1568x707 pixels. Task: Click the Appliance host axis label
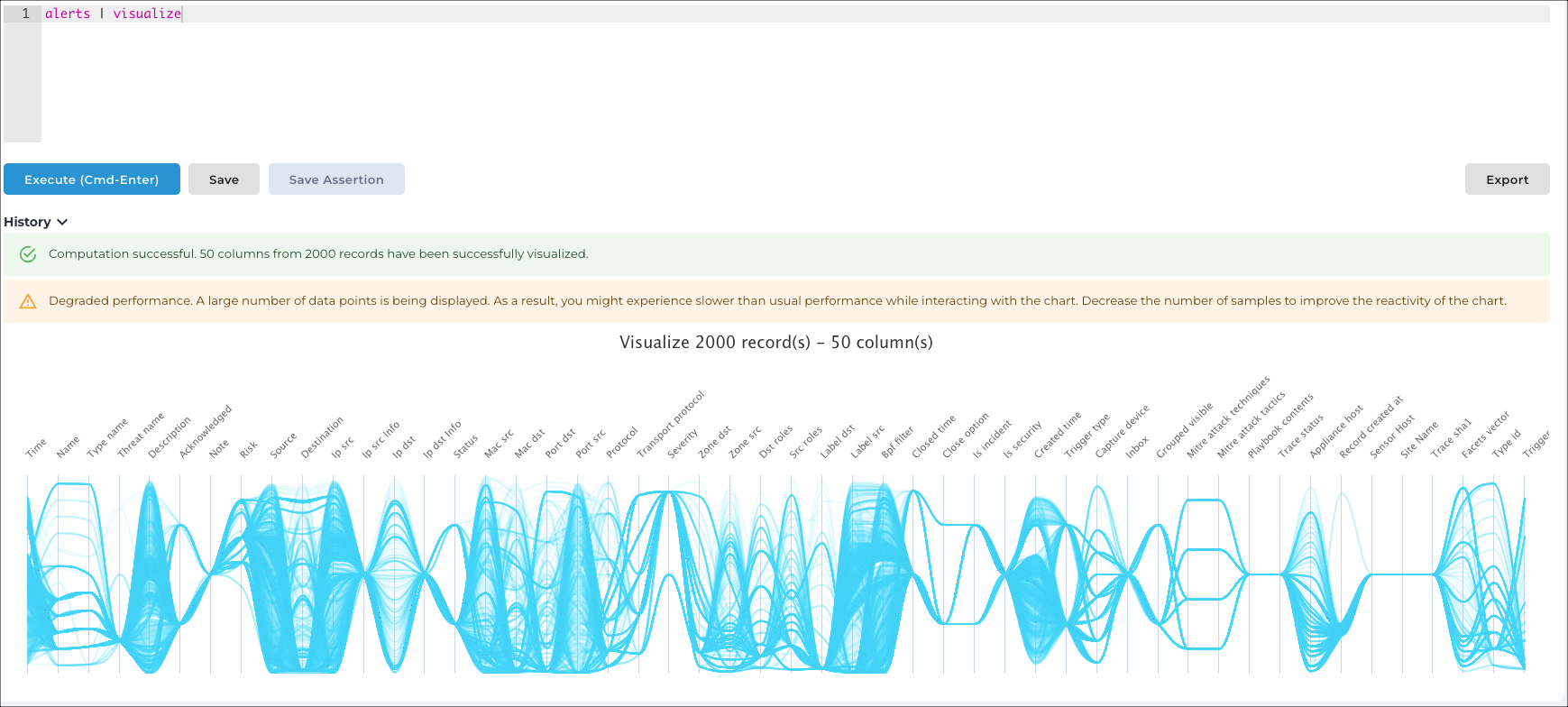point(1336,431)
